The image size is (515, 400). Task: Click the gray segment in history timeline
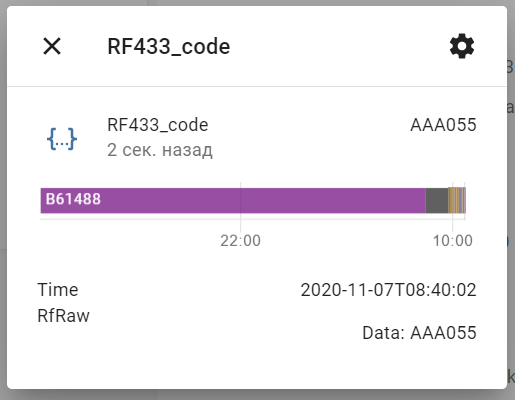437,200
